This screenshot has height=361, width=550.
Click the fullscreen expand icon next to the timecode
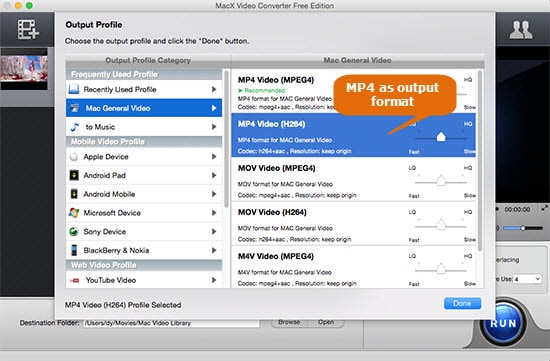tap(544, 208)
